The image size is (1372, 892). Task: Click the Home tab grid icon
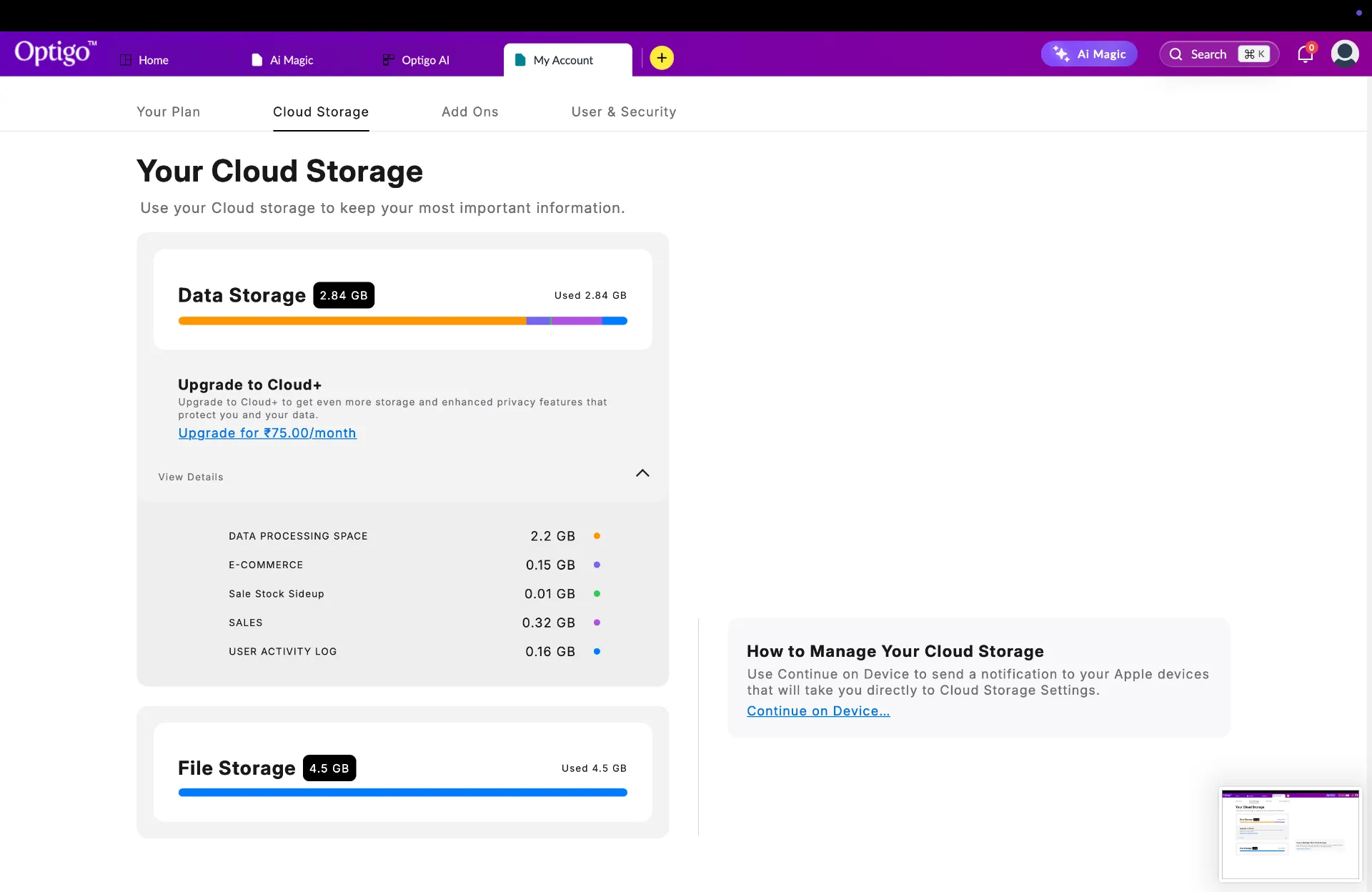(126, 60)
